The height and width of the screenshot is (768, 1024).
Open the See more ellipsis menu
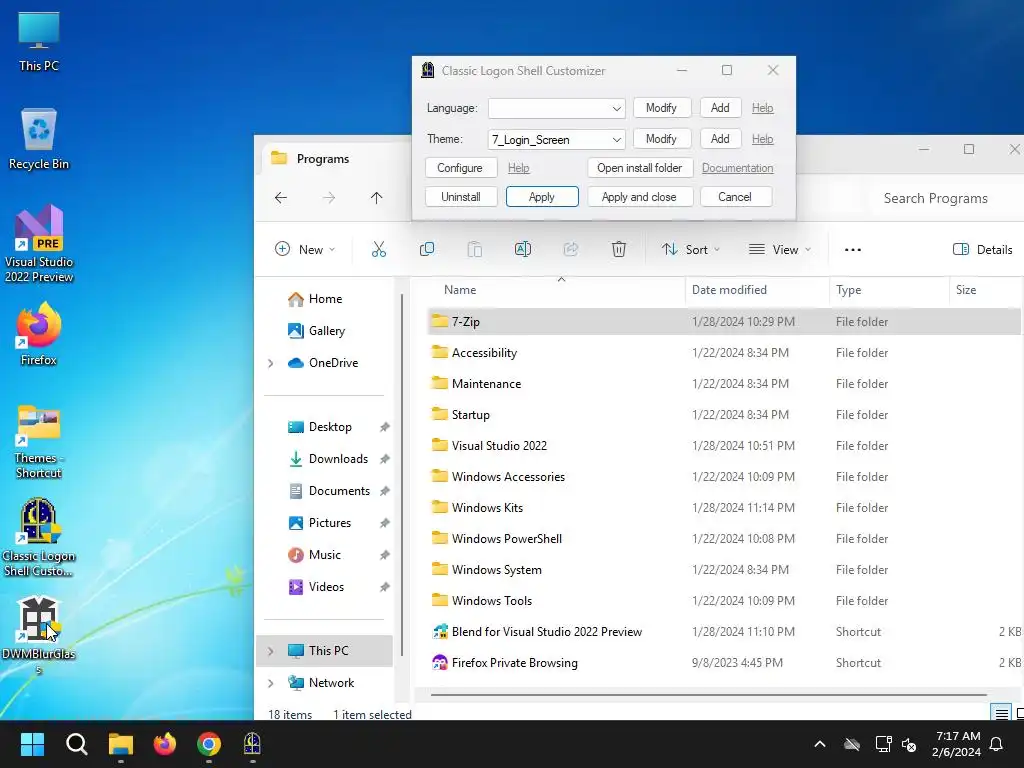pos(853,249)
